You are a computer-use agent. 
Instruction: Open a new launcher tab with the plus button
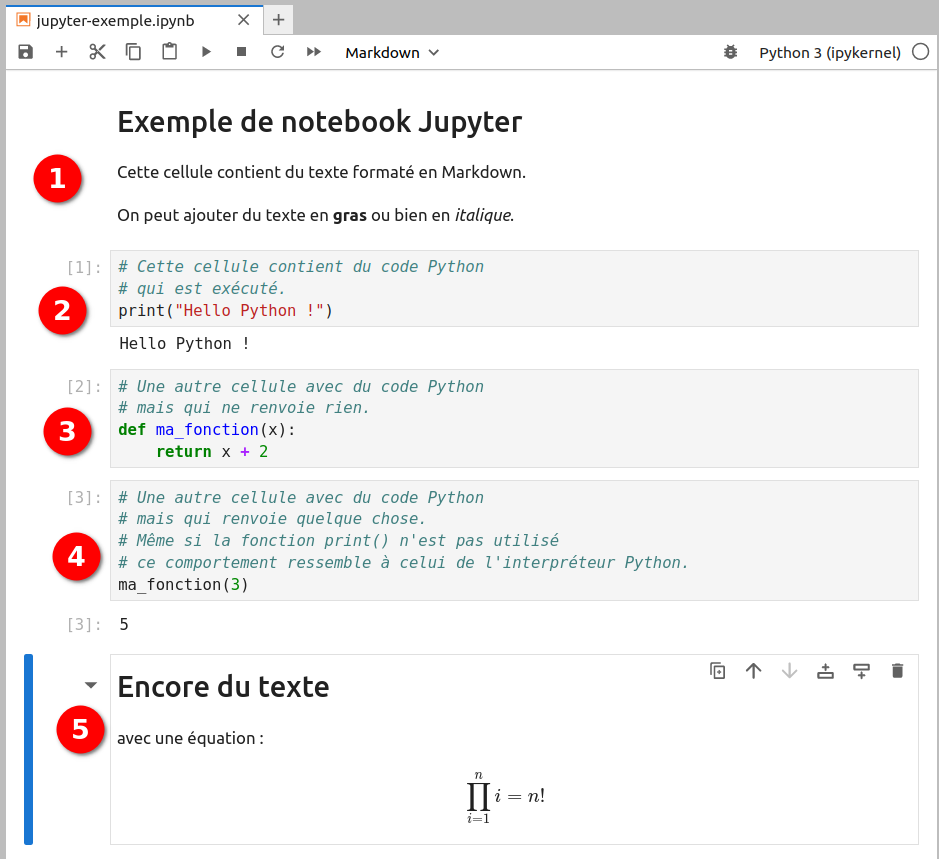coord(278,20)
